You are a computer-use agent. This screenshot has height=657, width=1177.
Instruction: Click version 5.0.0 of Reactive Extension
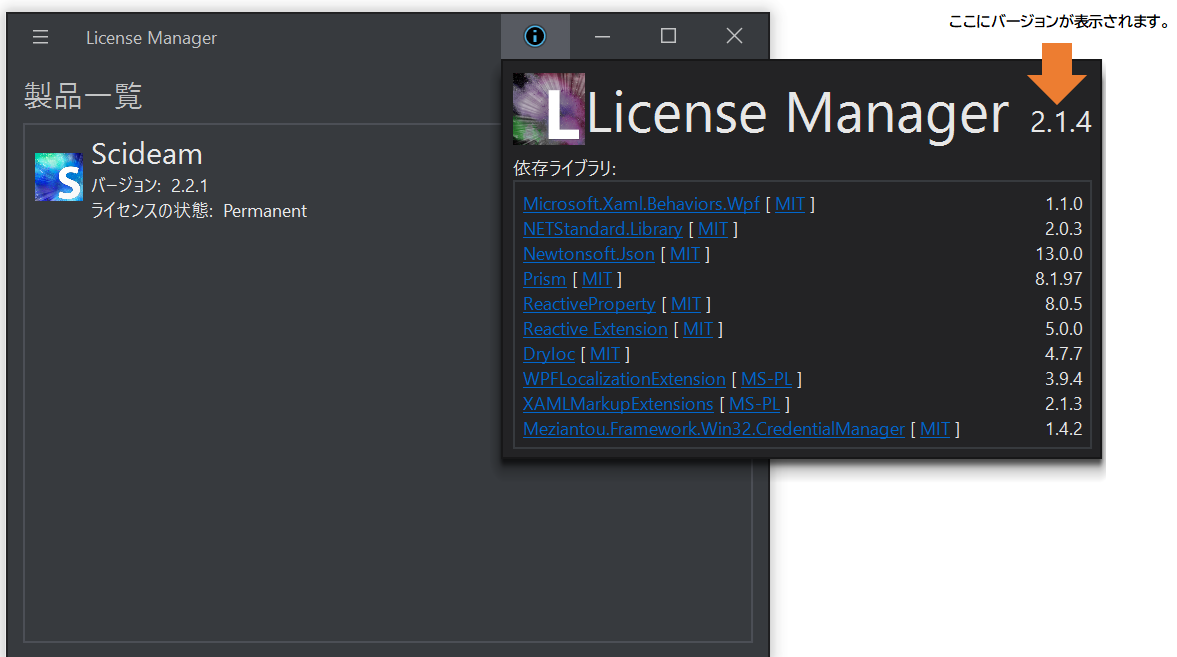tap(1064, 329)
